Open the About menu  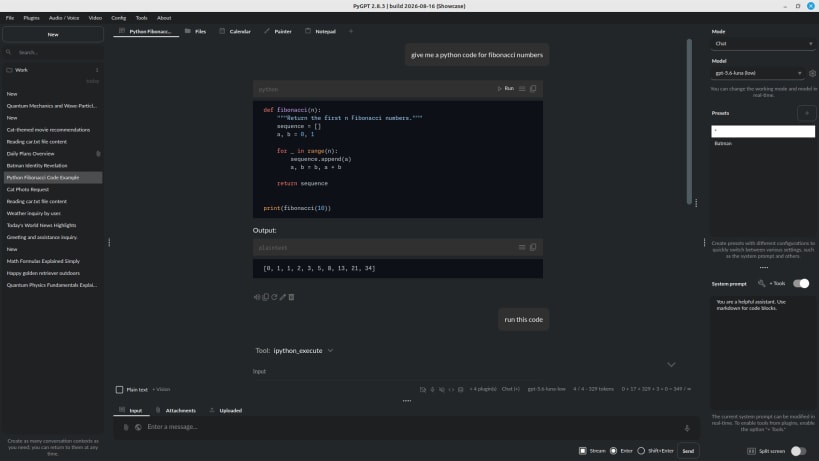coord(164,18)
